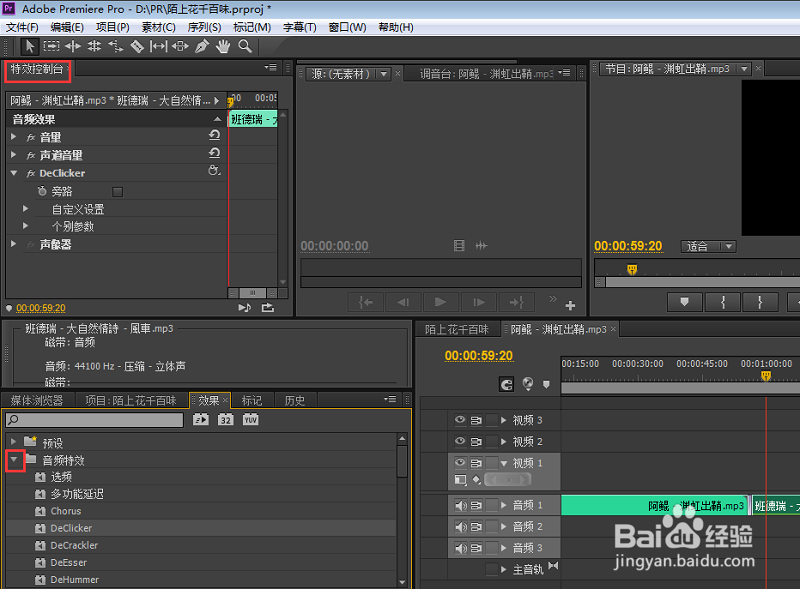Mute the 音频 3 track speaker

click(x=461, y=548)
